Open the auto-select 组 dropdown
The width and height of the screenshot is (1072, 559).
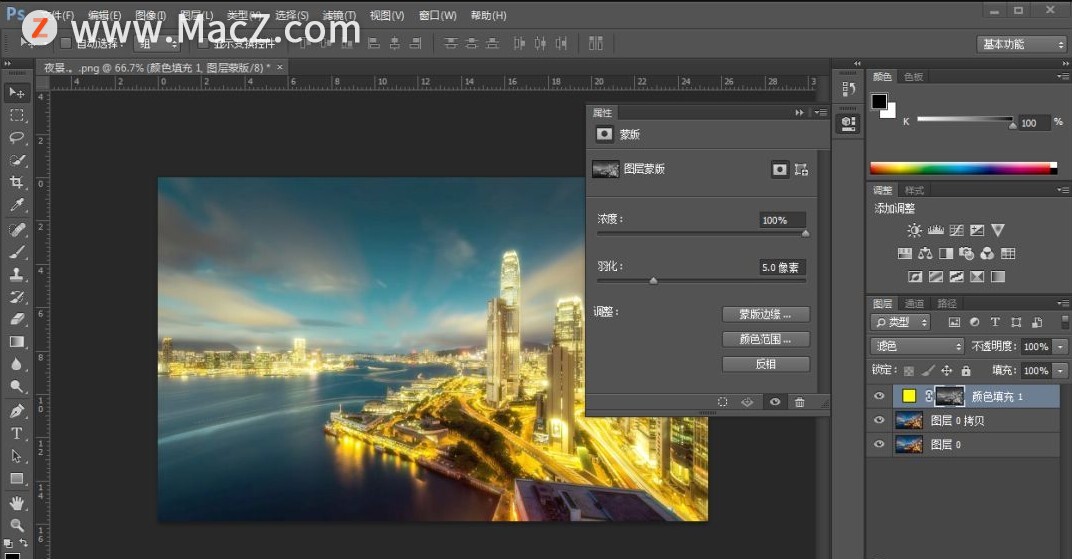(x=158, y=44)
